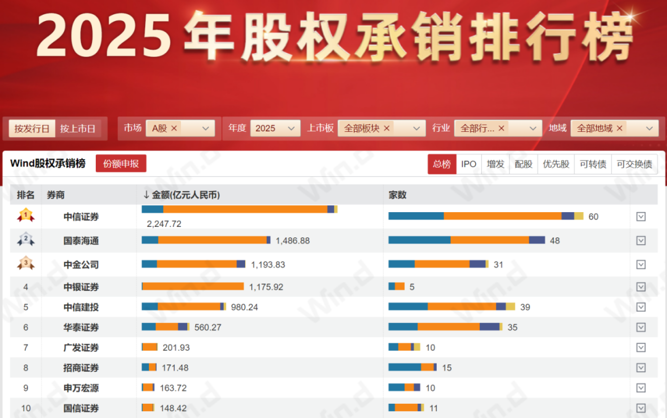Viewport: 667px width, 418px height.
Task: Switch to the 可转债 tab
Action: coord(594,164)
